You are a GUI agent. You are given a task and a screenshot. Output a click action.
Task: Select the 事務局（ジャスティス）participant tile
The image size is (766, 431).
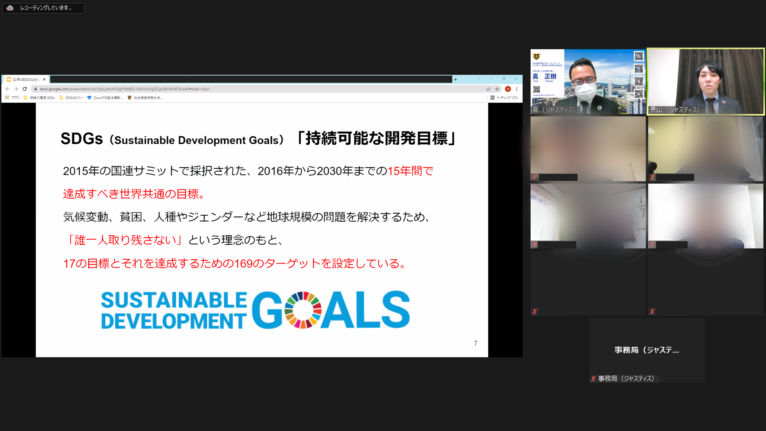tap(647, 350)
